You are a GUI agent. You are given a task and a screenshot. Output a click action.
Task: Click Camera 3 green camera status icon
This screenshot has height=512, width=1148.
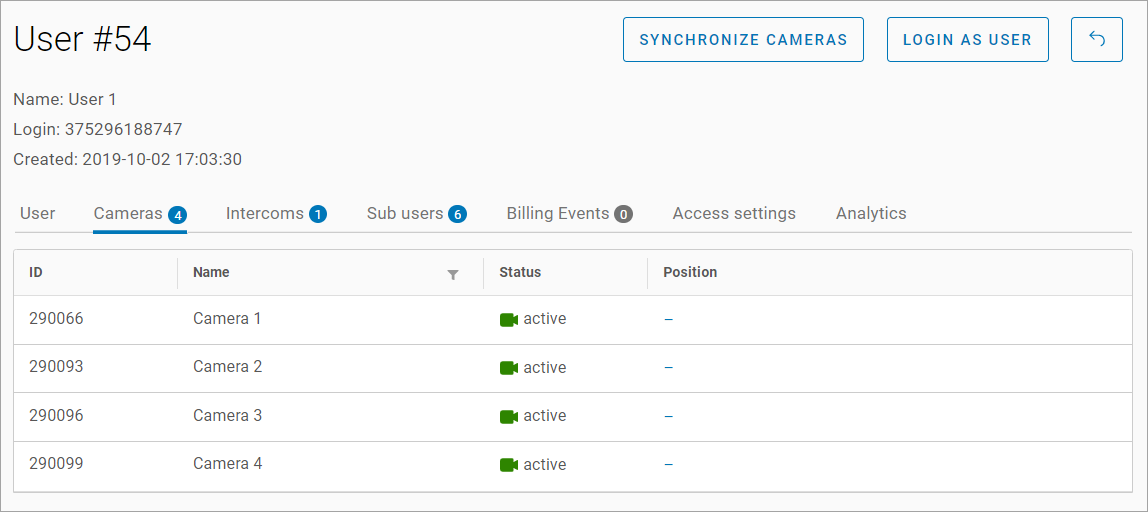(508, 416)
